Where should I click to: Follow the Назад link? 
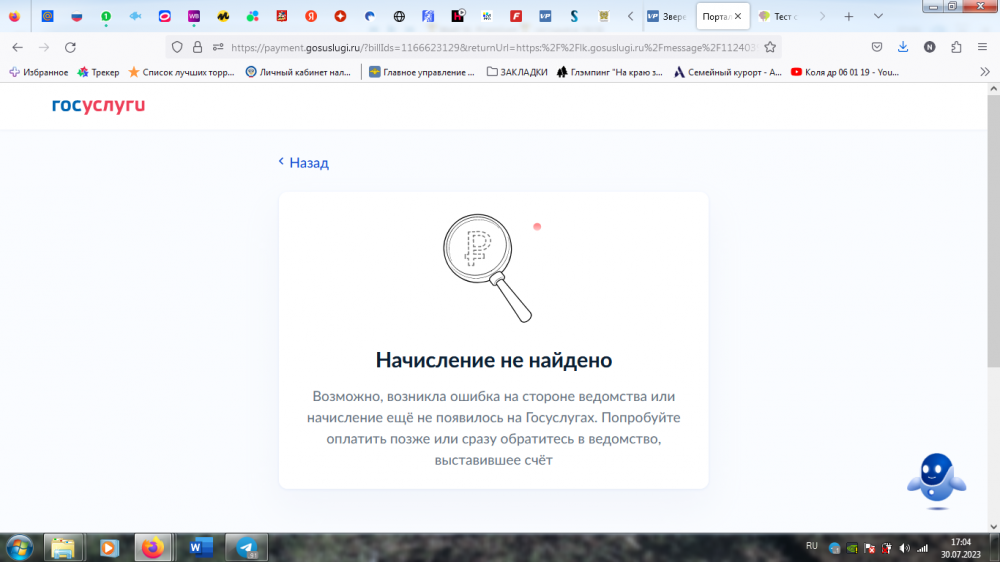[304, 162]
